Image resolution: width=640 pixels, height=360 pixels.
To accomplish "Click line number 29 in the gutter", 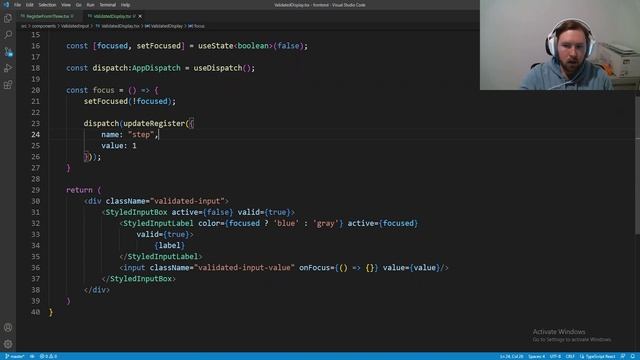I will tap(36, 190).
